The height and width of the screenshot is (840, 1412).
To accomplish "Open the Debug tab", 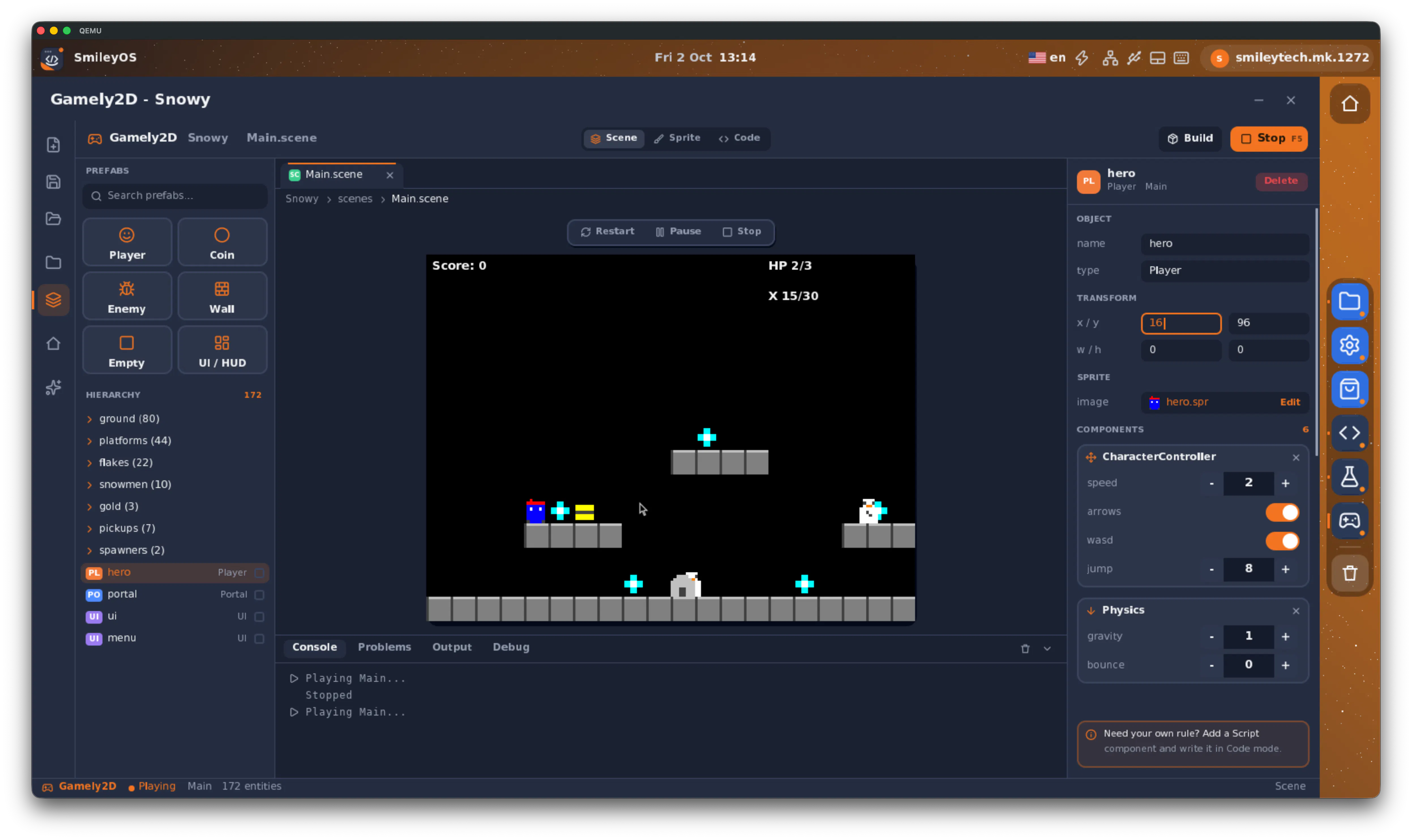I will tap(511, 647).
